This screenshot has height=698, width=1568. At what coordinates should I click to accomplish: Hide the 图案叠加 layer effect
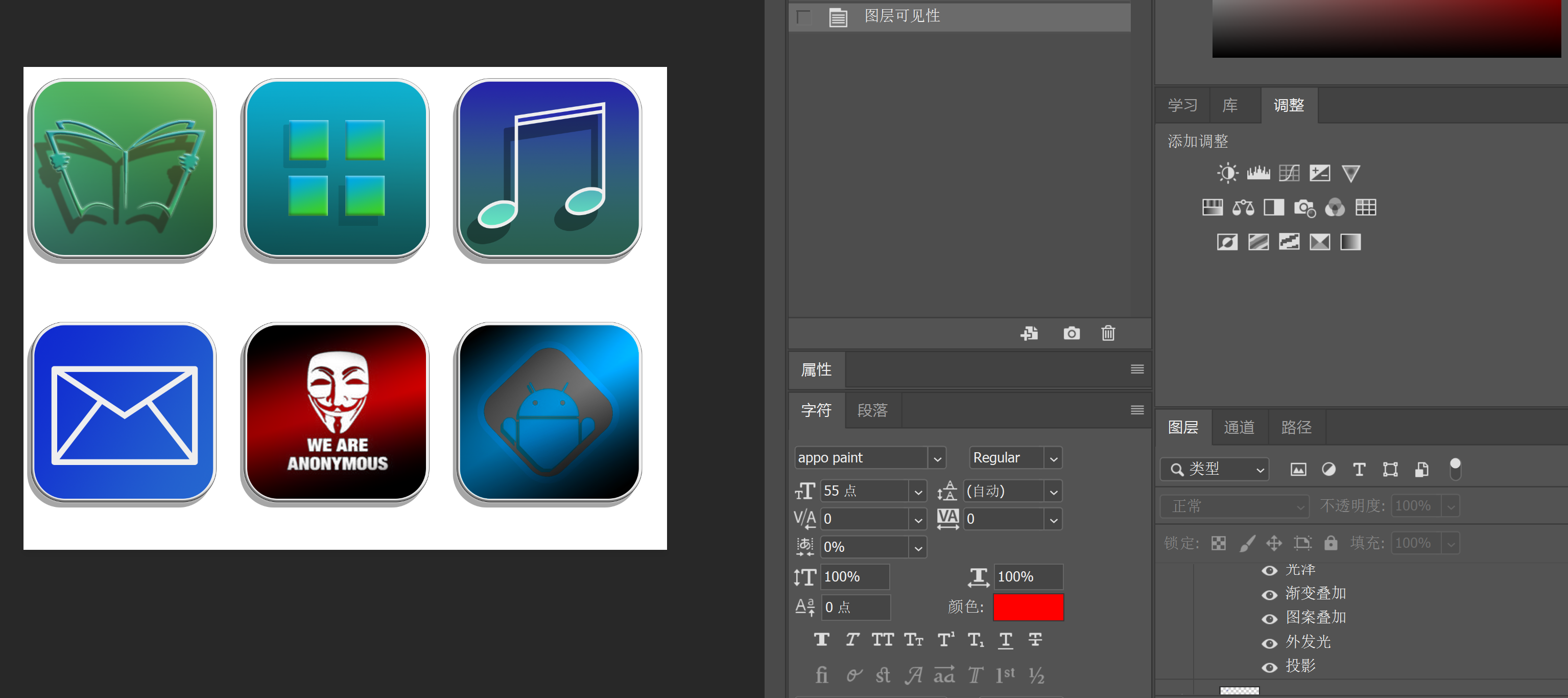1269,619
